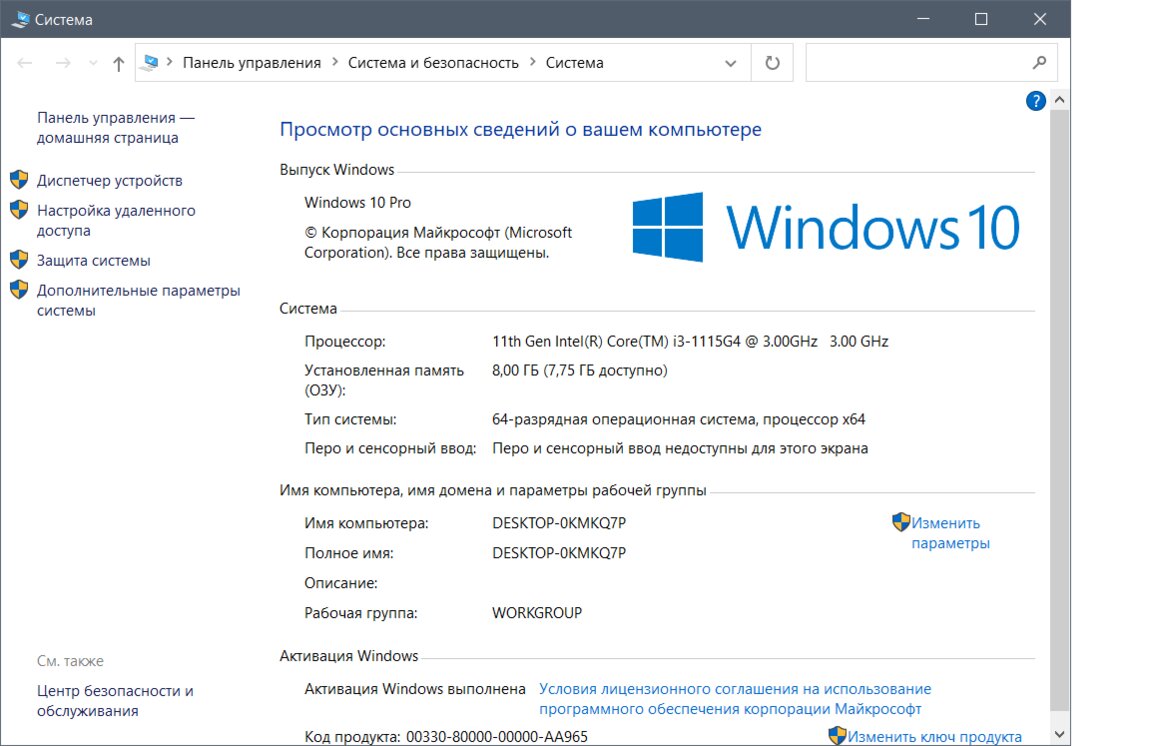This screenshot has height=746, width=1150.
Task: Expand chevron after Панель управления breadcrumb
Action: coord(335,63)
